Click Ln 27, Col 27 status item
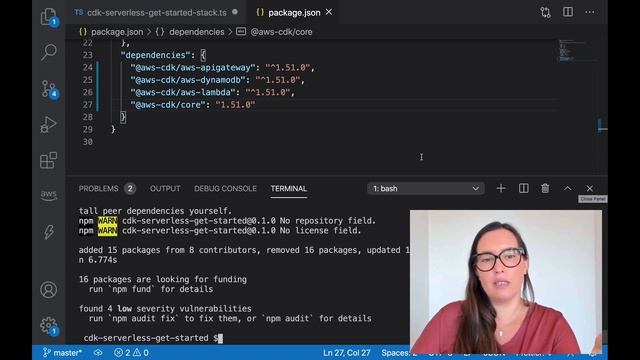The height and width of the screenshot is (360, 640). [347, 353]
